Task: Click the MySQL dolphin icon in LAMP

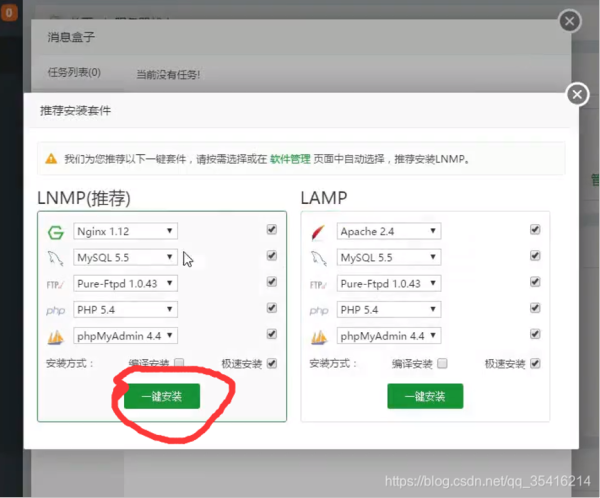Action: tap(318, 258)
